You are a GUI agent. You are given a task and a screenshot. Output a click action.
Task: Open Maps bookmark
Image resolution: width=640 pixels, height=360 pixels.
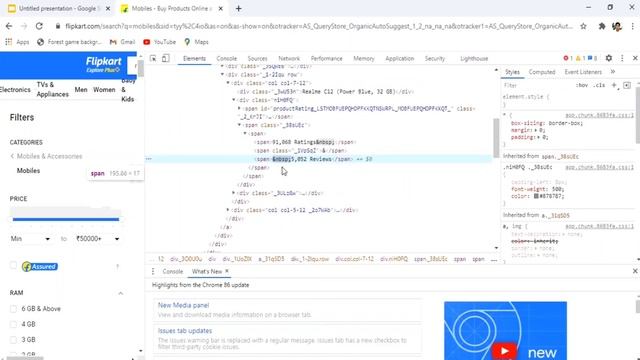click(x=196, y=42)
